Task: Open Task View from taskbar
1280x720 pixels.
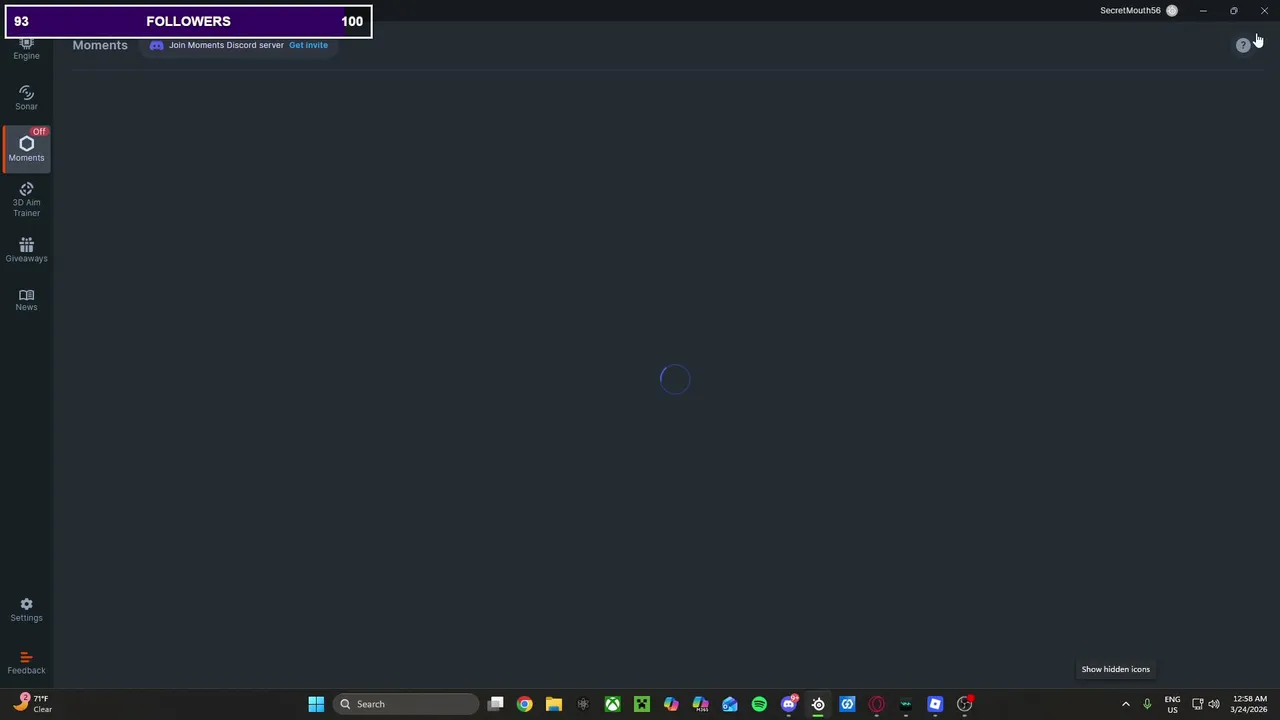Action: pos(495,704)
